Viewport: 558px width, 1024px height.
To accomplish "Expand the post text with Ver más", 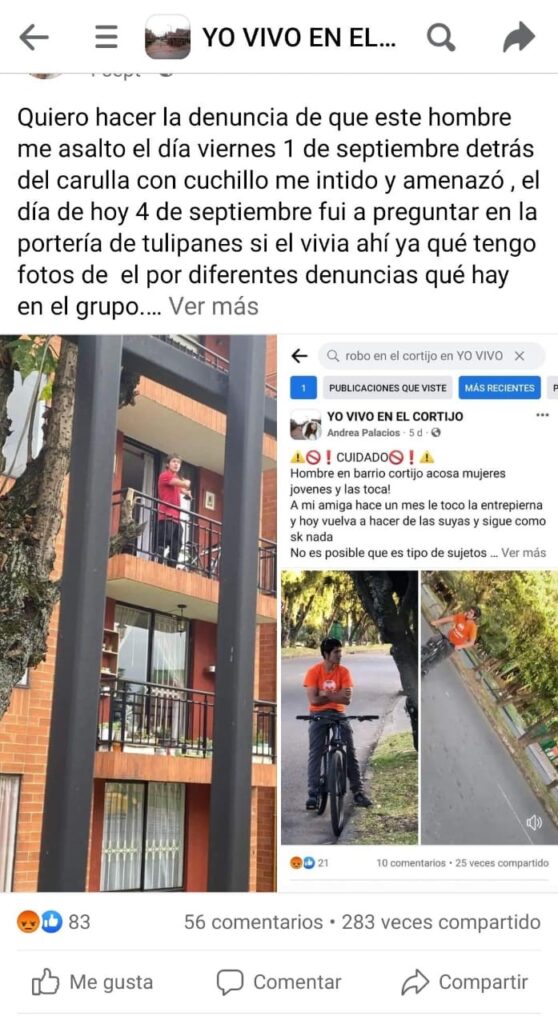I will (214, 306).
